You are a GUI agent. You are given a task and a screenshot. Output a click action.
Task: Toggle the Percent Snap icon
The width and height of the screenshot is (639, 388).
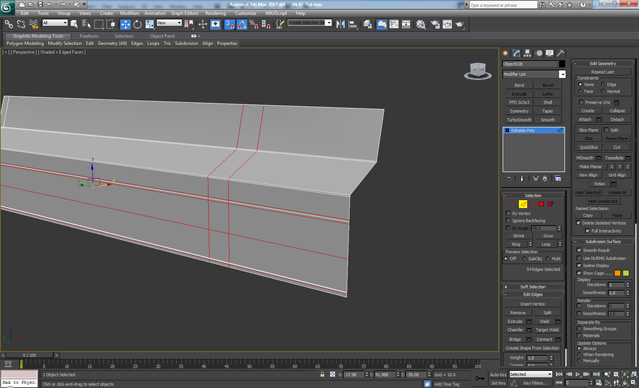[x=254, y=24]
